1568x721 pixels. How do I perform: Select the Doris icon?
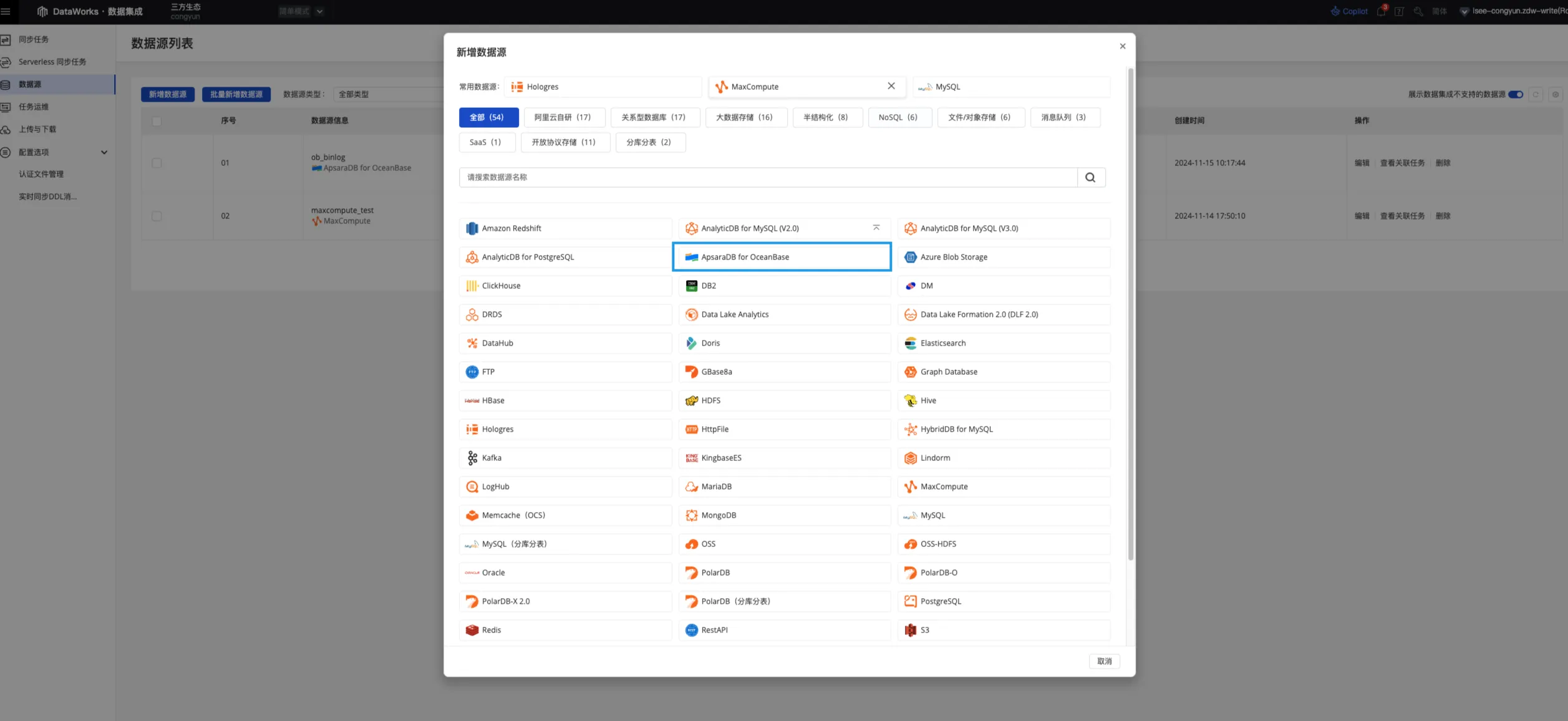(691, 343)
